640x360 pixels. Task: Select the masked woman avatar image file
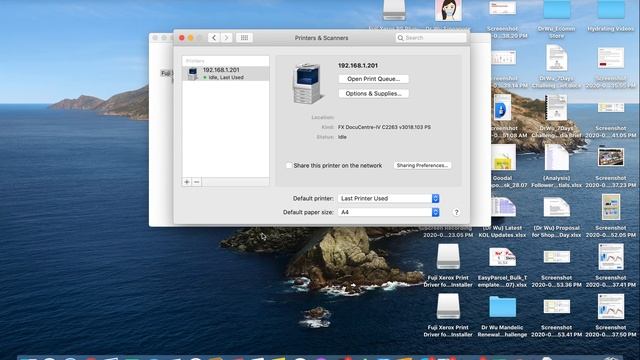tap(449, 10)
